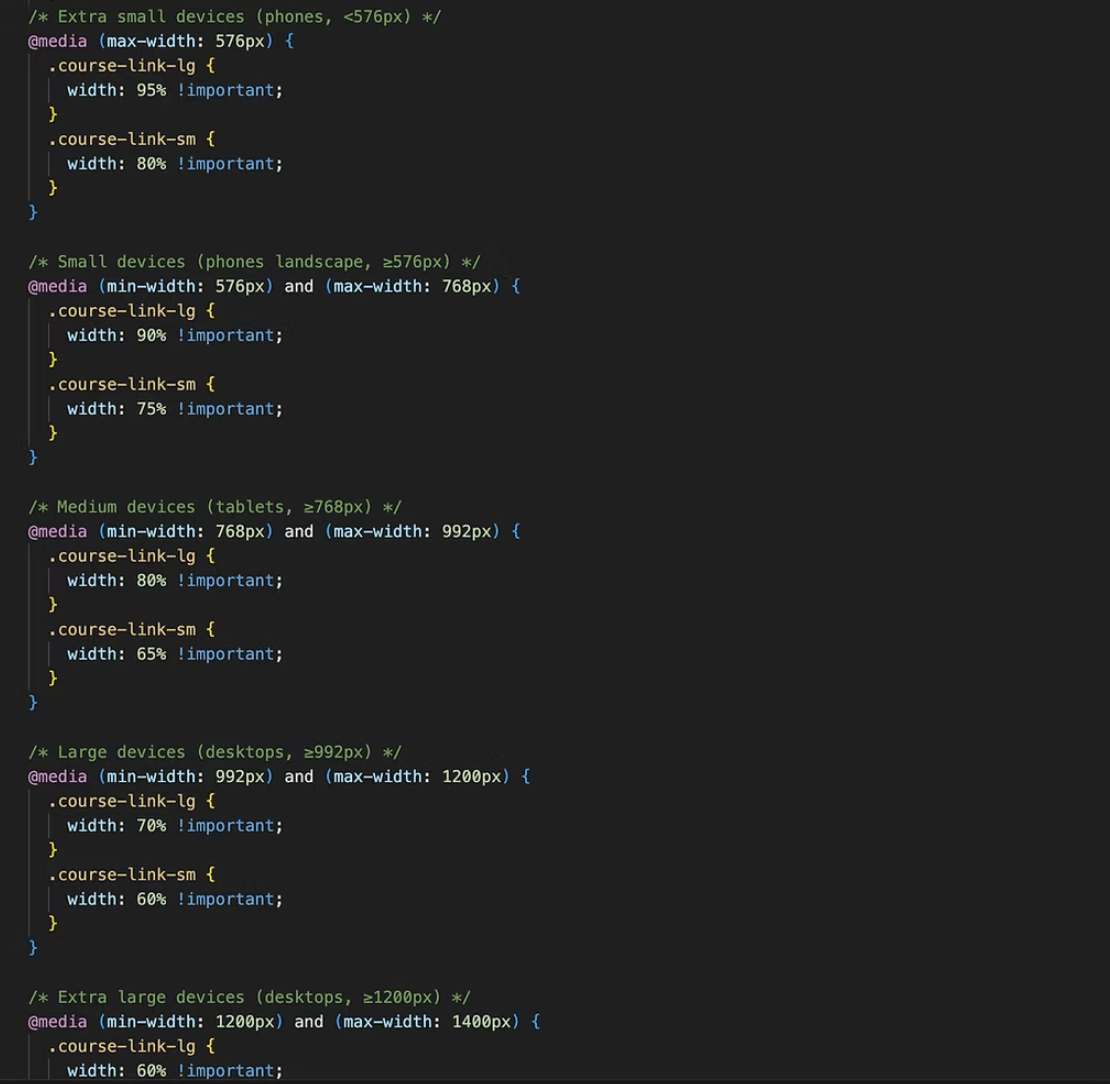Click !important after the 95% width
Viewport: 1110px width, 1084px height.
pos(230,90)
